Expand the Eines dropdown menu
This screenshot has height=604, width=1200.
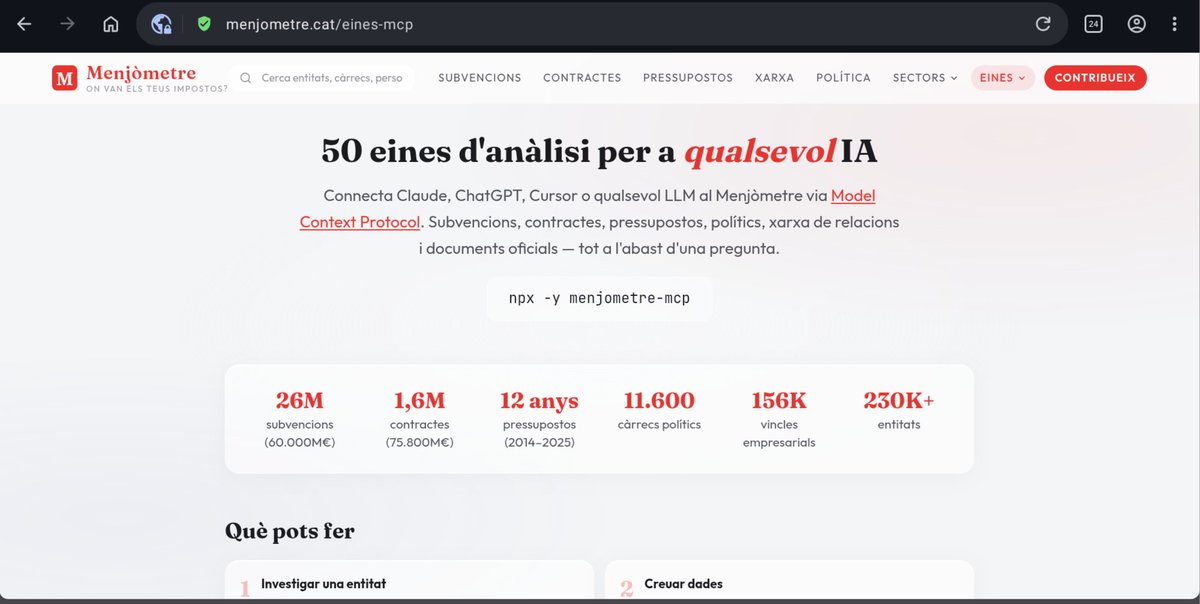(1003, 78)
